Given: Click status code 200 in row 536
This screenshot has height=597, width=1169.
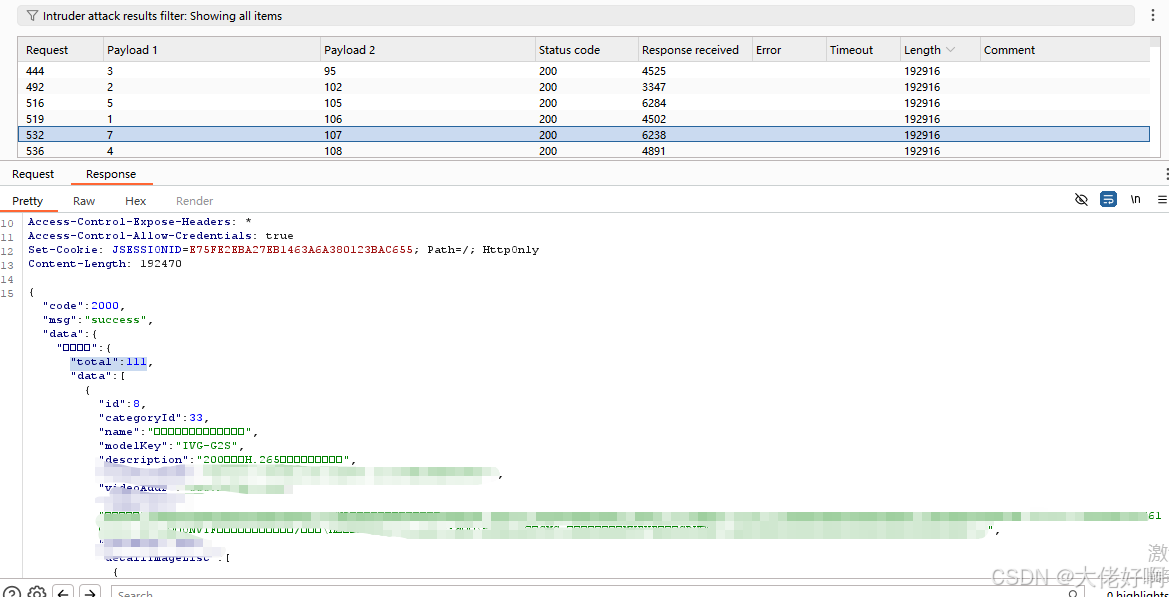Looking at the screenshot, I should [548, 151].
